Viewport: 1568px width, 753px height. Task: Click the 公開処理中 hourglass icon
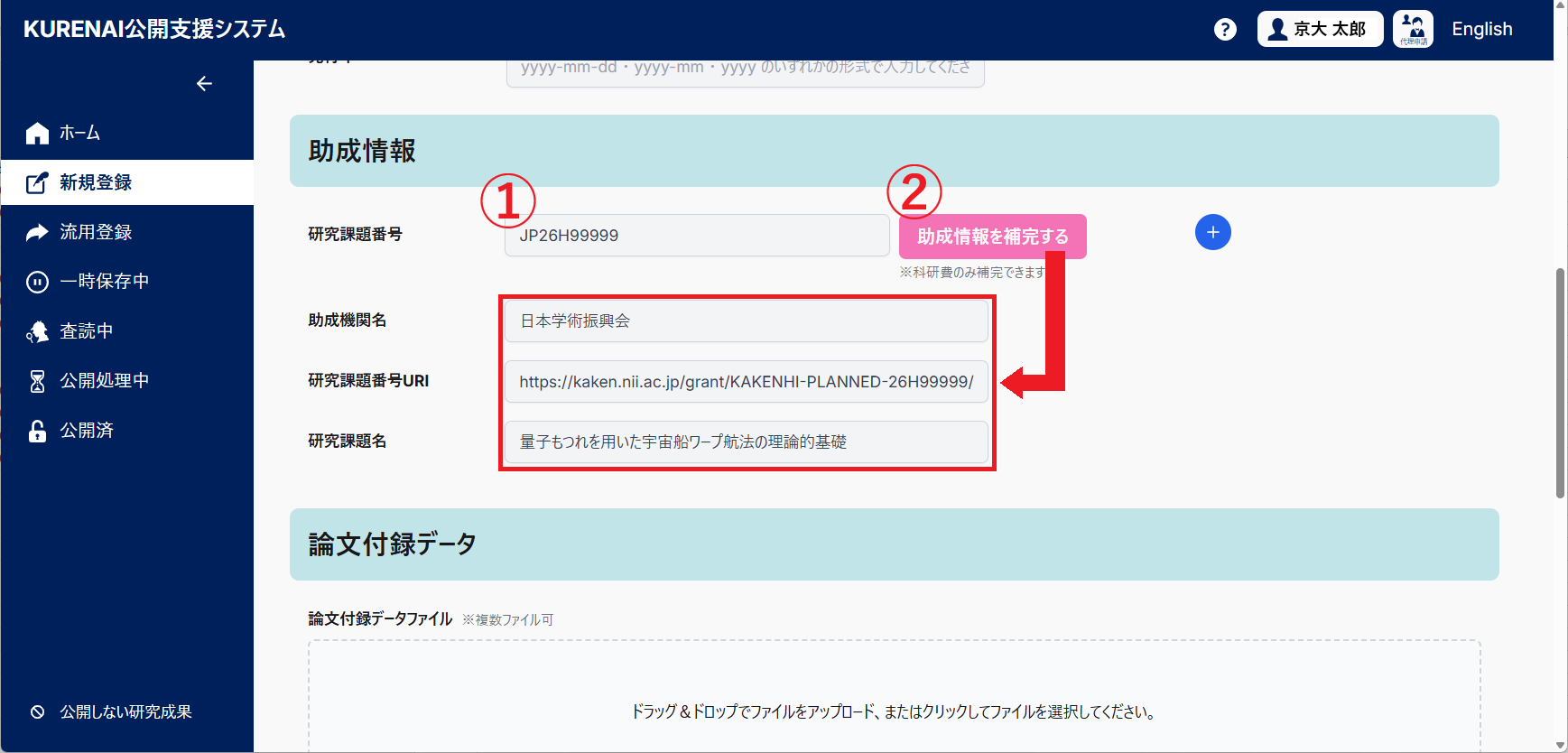coord(37,382)
